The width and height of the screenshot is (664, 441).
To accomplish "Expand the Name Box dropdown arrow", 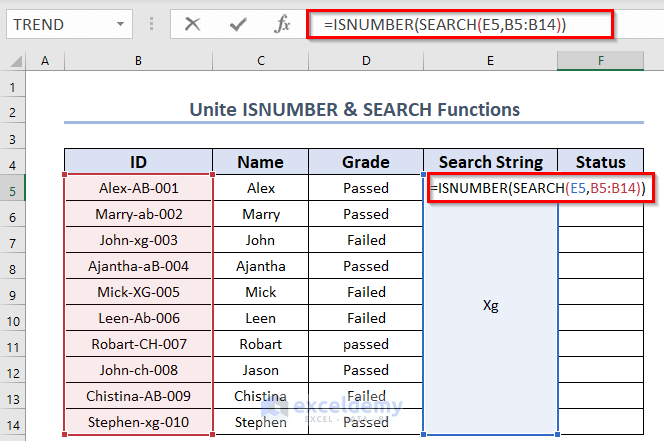I will tap(121, 24).
